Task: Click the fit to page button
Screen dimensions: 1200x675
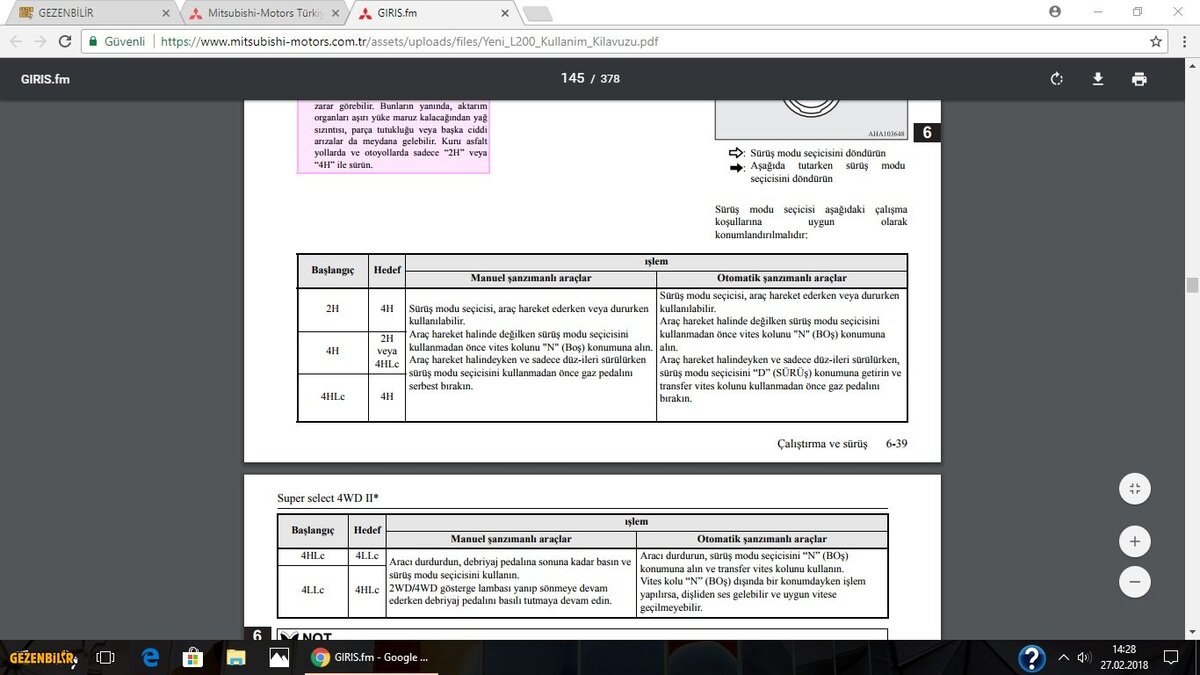Action: [x=1134, y=489]
